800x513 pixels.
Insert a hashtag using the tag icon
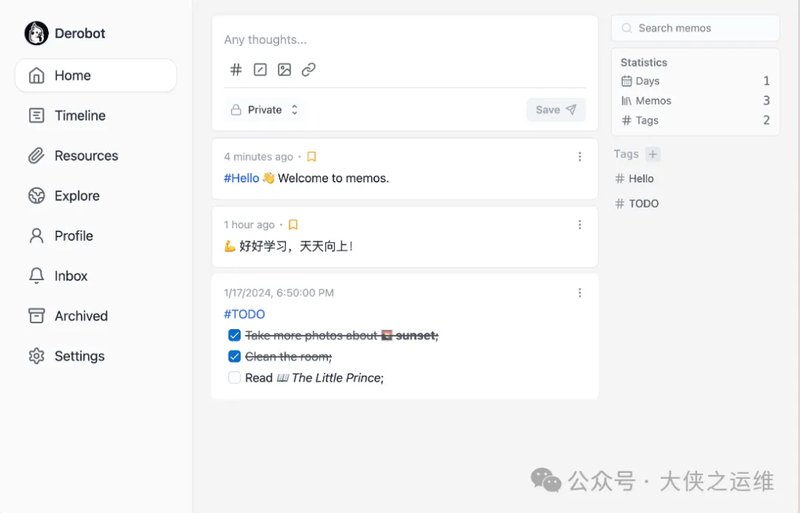click(x=236, y=70)
